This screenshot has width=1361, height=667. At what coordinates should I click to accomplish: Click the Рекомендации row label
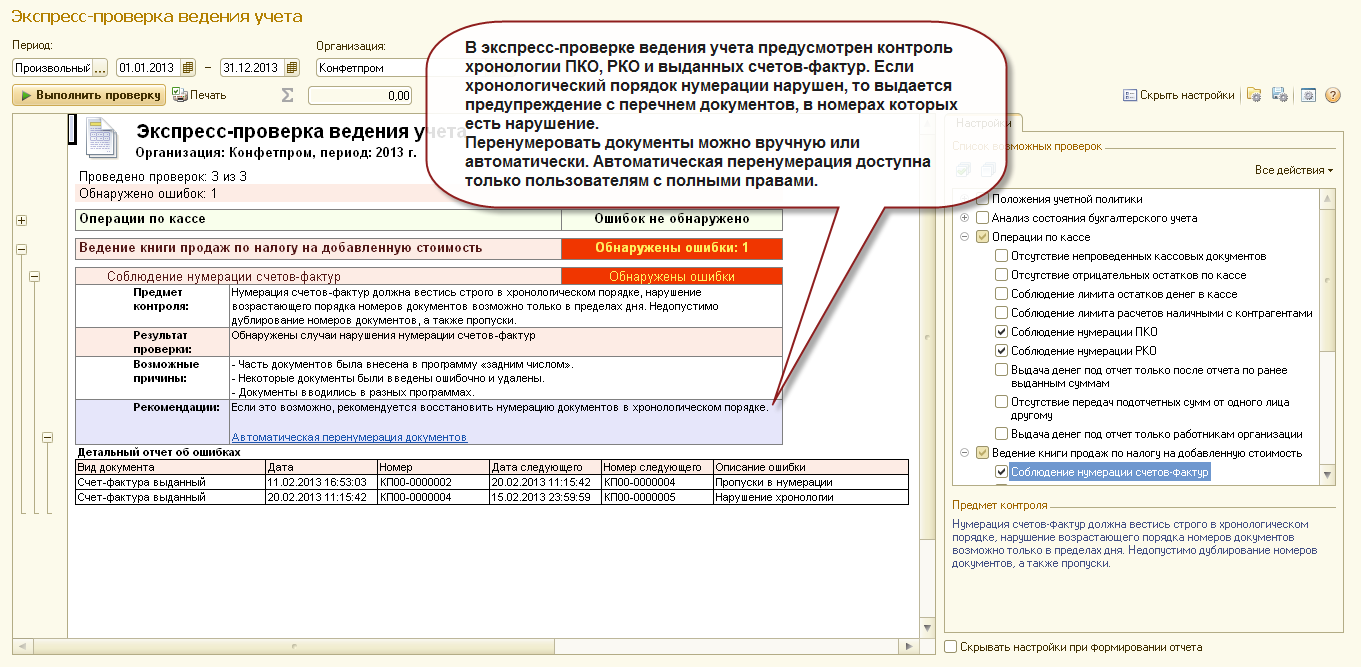tap(176, 408)
